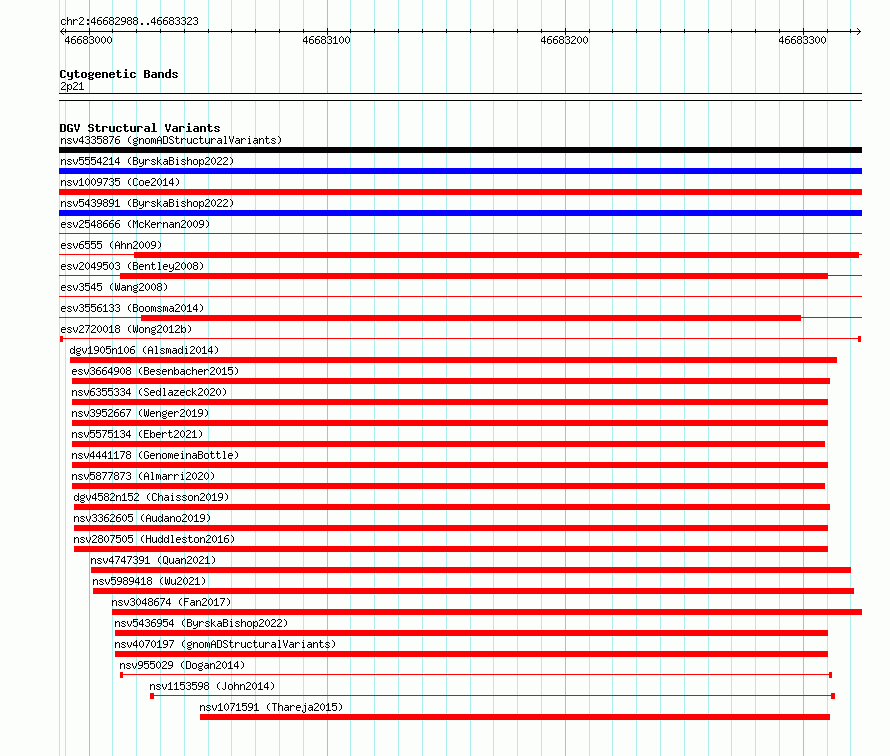Open esv2049503 (Bentley2008) label
The height and width of the screenshot is (756, 890).
pos(132,266)
